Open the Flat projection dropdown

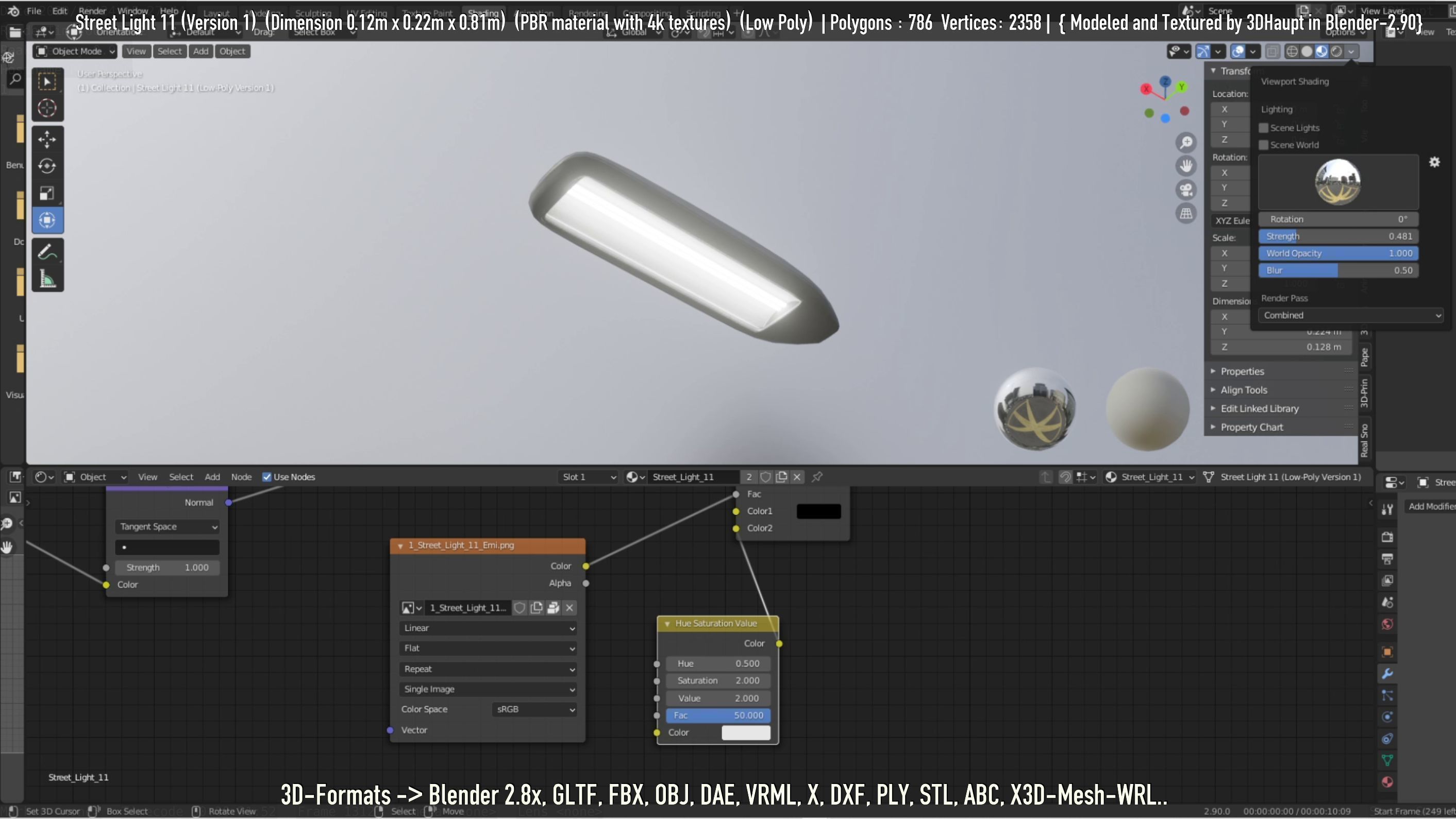tap(488, 649)
